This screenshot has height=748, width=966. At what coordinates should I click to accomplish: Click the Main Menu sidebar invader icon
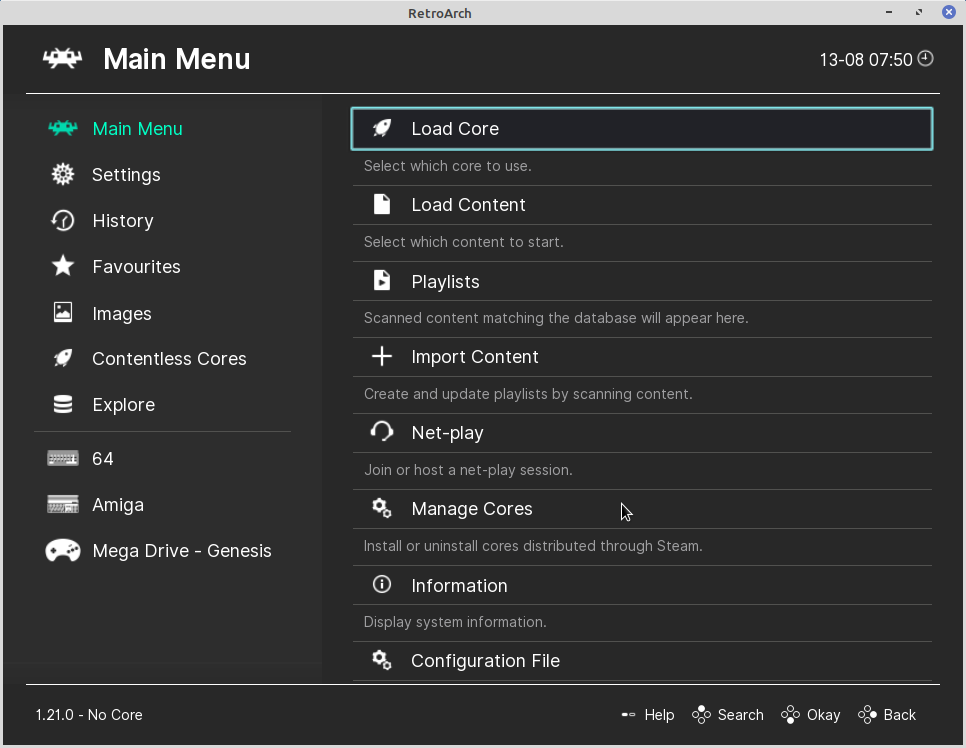63,128
